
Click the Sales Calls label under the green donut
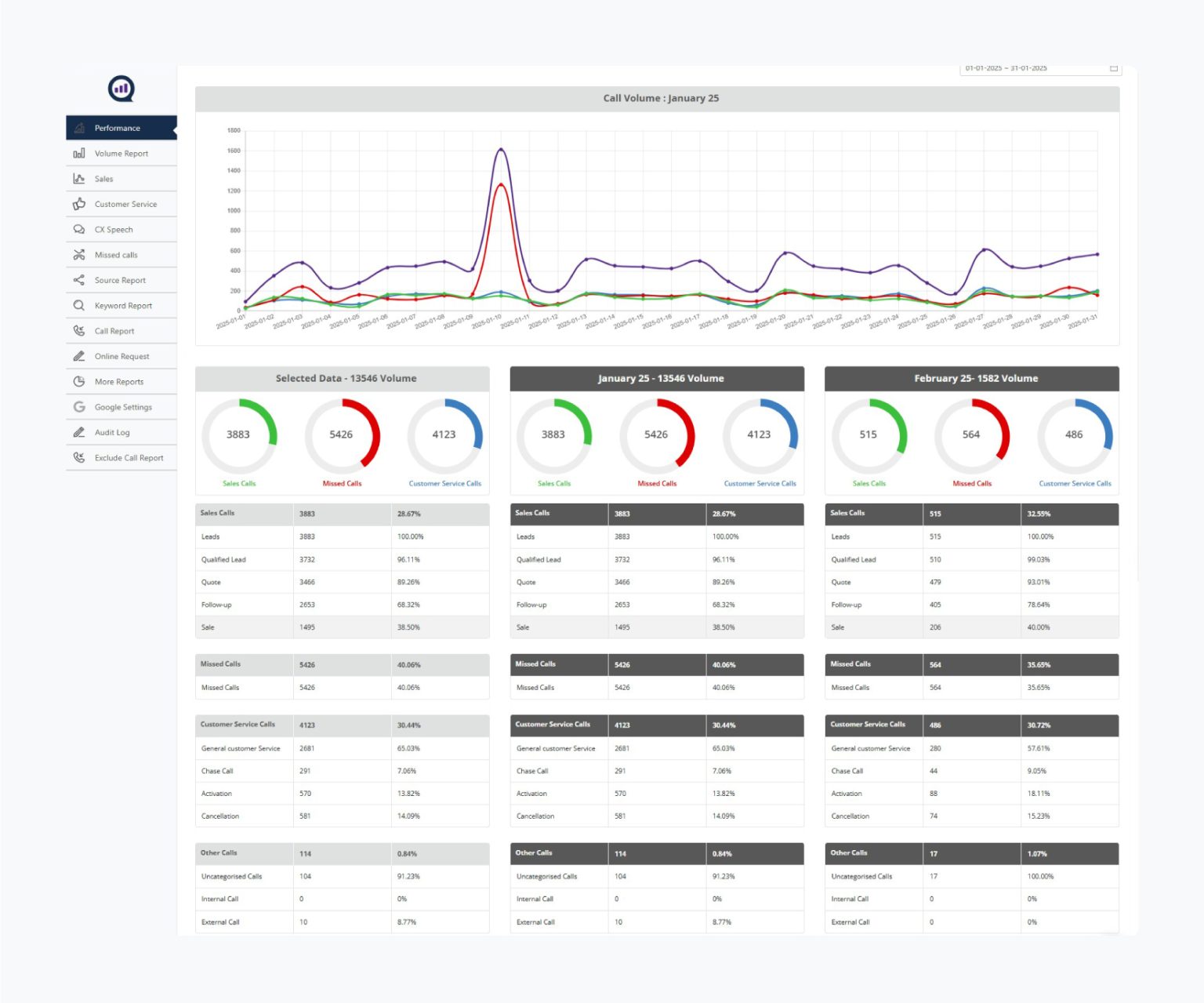click(239, 484)
